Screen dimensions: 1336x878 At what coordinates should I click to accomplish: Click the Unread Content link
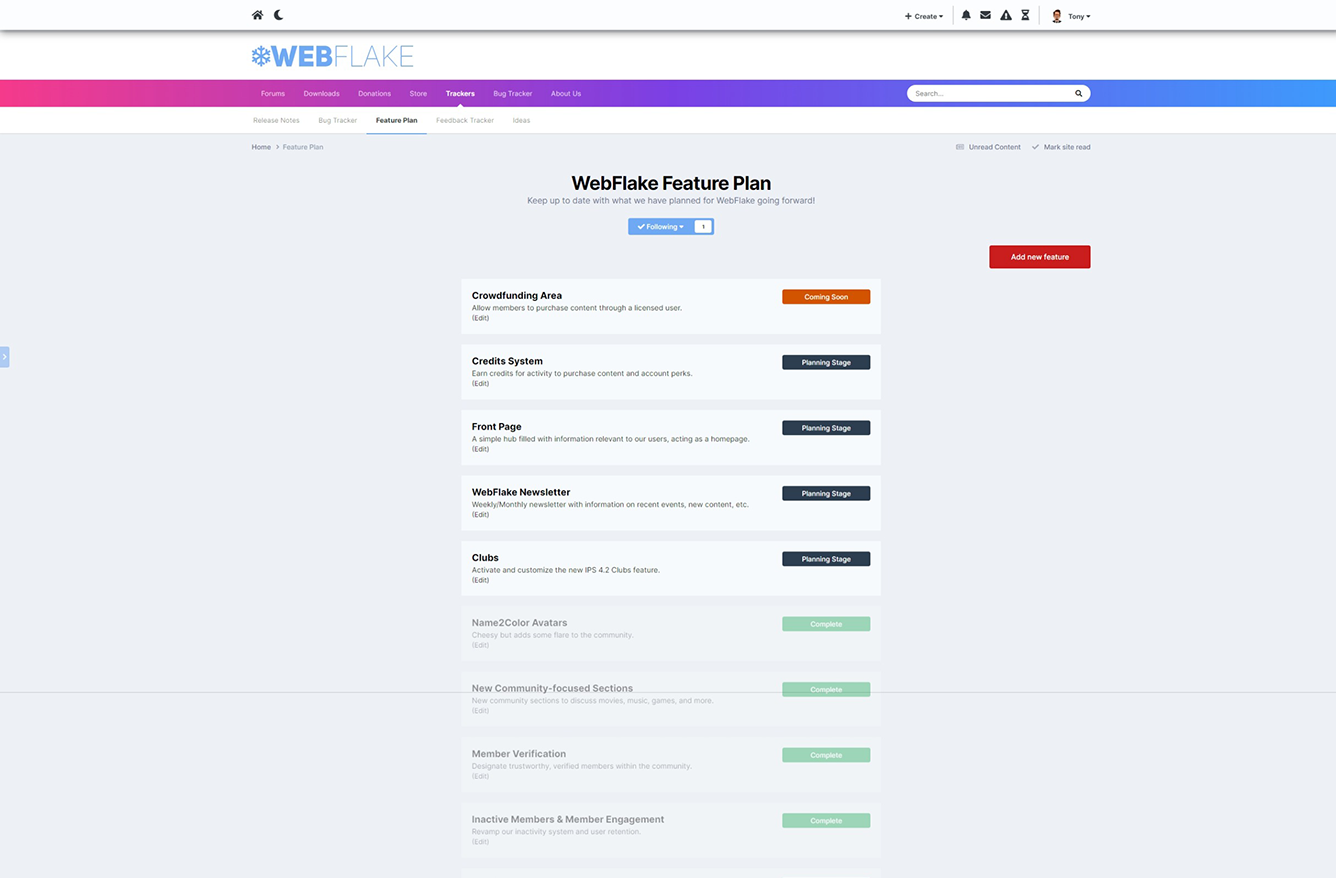994,147
